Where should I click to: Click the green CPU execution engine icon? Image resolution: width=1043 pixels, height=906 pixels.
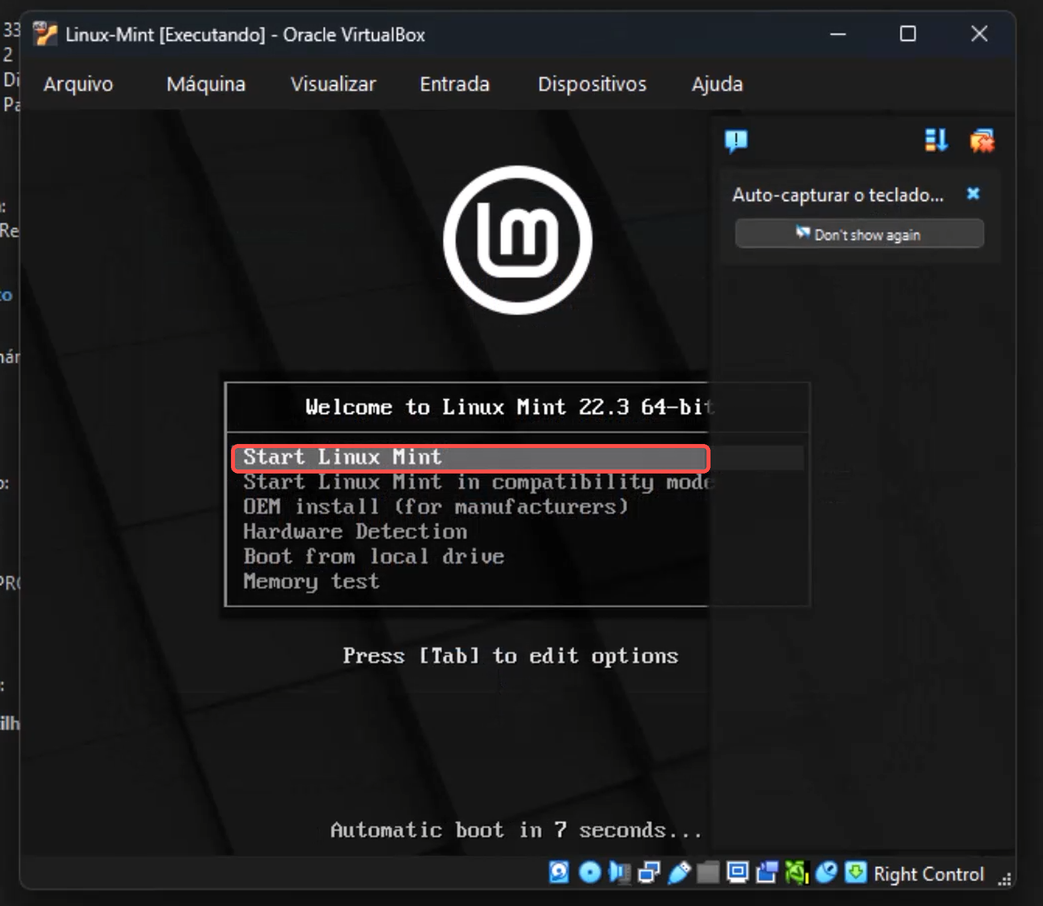coord(796,872)
